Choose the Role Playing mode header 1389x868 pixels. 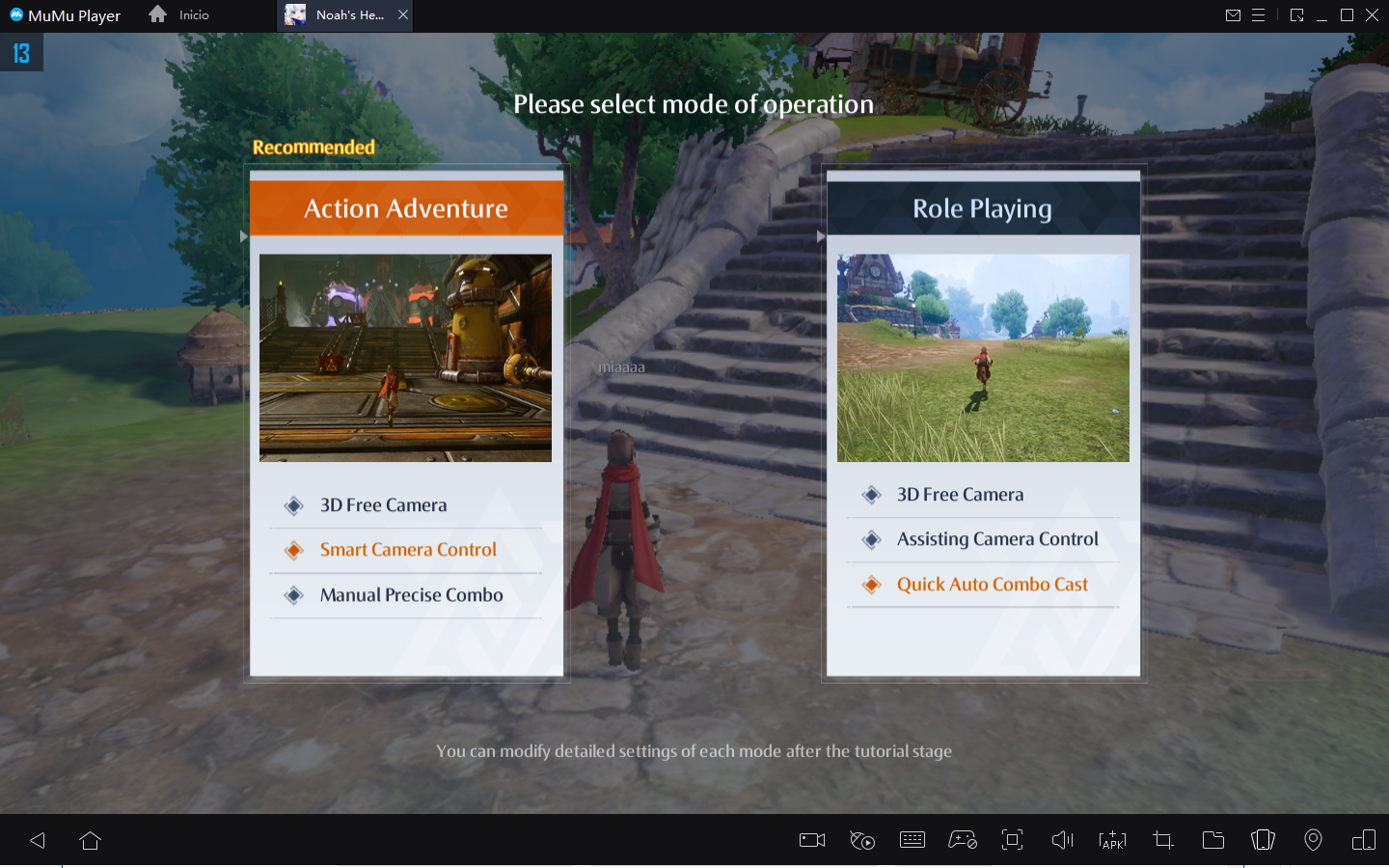pyautogui.click(x=983, y=208)
